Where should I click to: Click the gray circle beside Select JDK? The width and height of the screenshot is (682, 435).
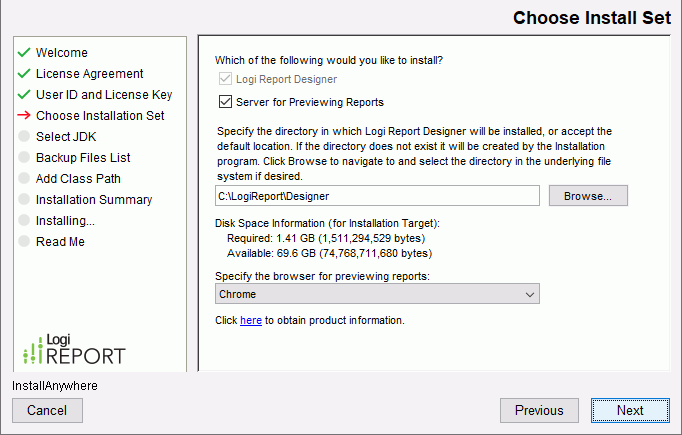[24, 136]
